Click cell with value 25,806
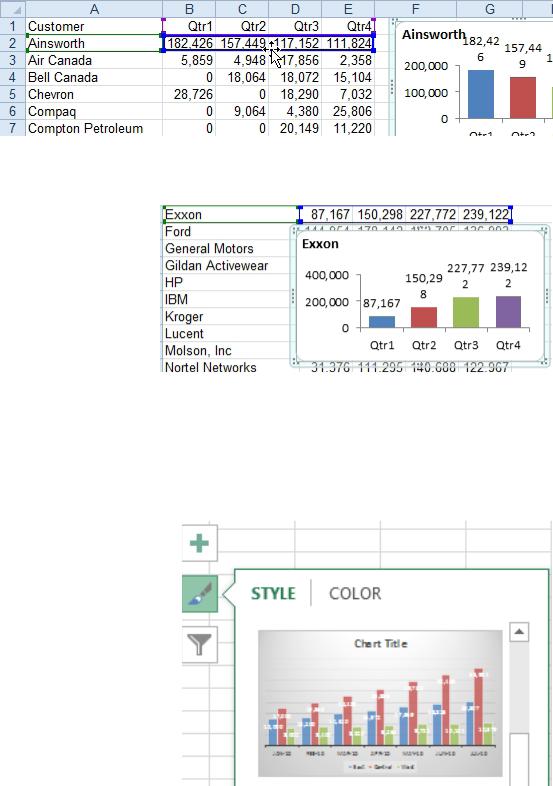553x786 pixels. [x=348, y=111]
